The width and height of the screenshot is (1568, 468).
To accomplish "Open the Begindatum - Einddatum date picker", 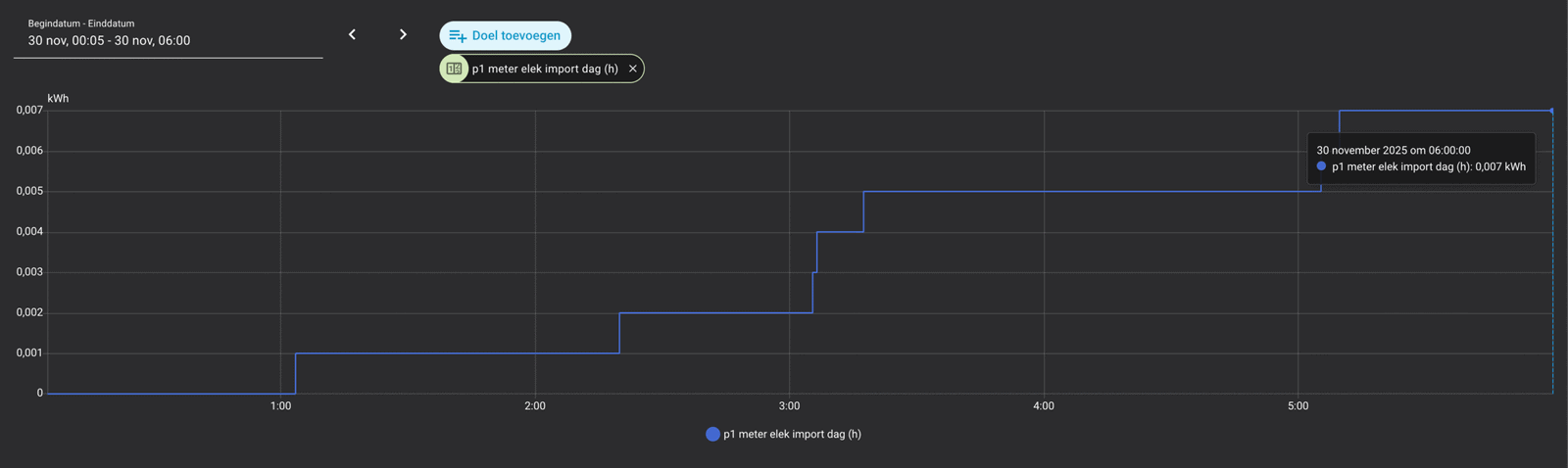I will [167, 40].
